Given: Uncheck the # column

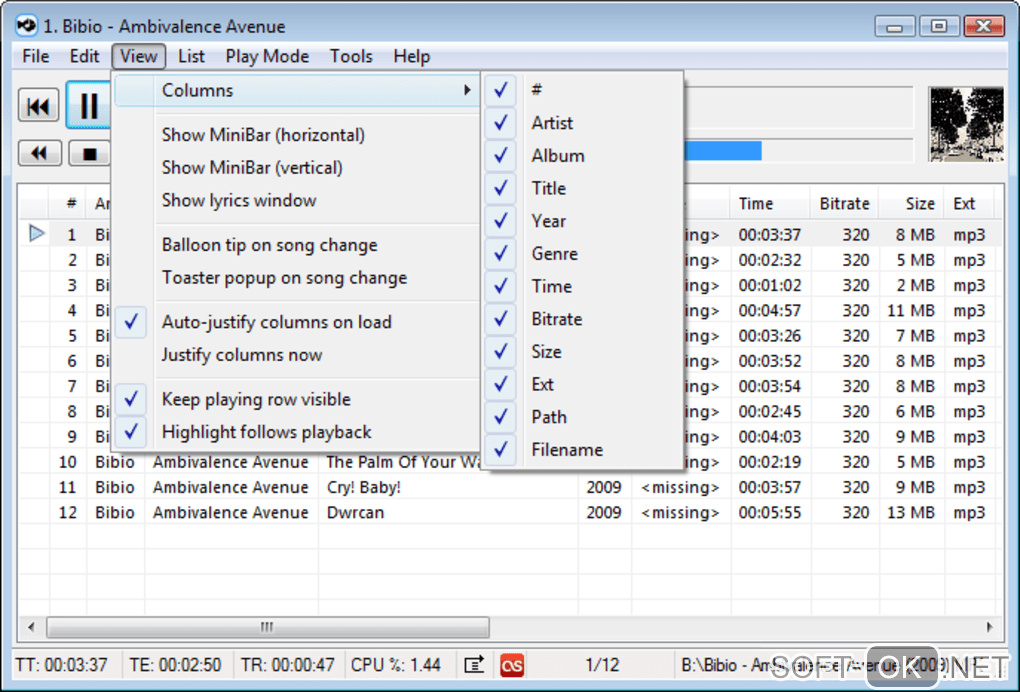Looking at the screenshot, I should [582, 89].
